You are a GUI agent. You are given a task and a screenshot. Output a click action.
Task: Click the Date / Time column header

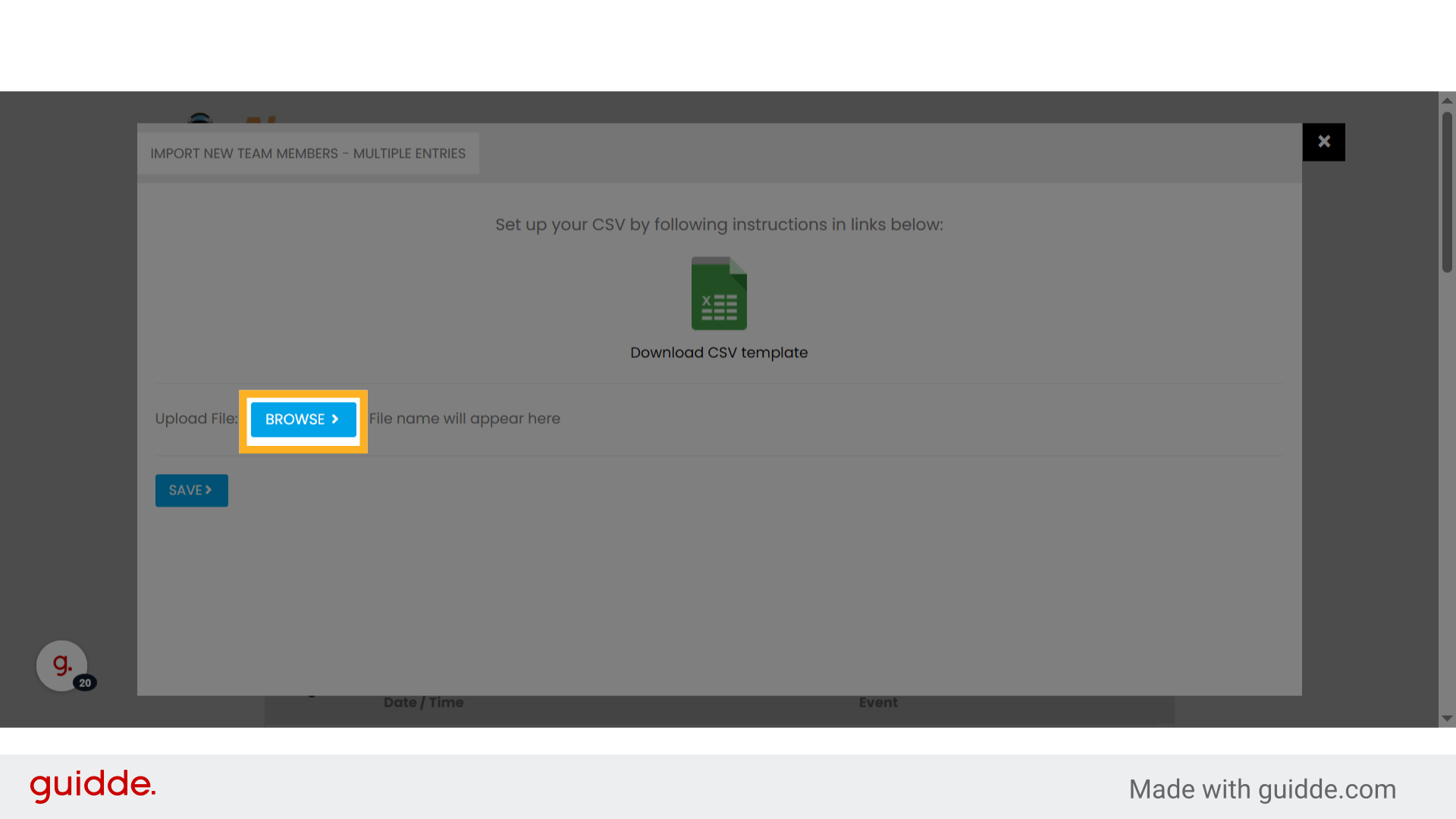tap(423, 702)
